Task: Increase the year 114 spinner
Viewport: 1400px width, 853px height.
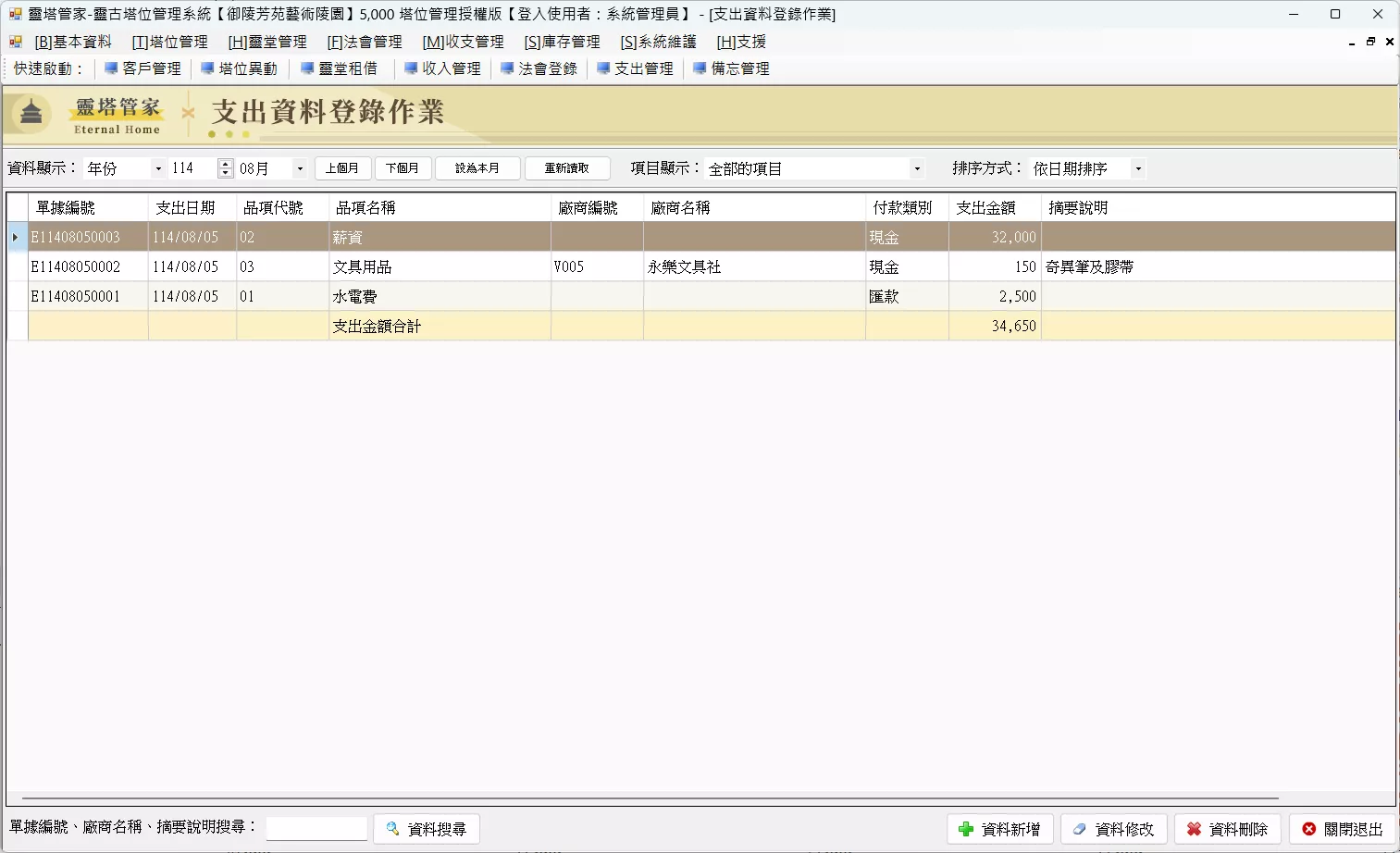Action: (x=225, y=164)
